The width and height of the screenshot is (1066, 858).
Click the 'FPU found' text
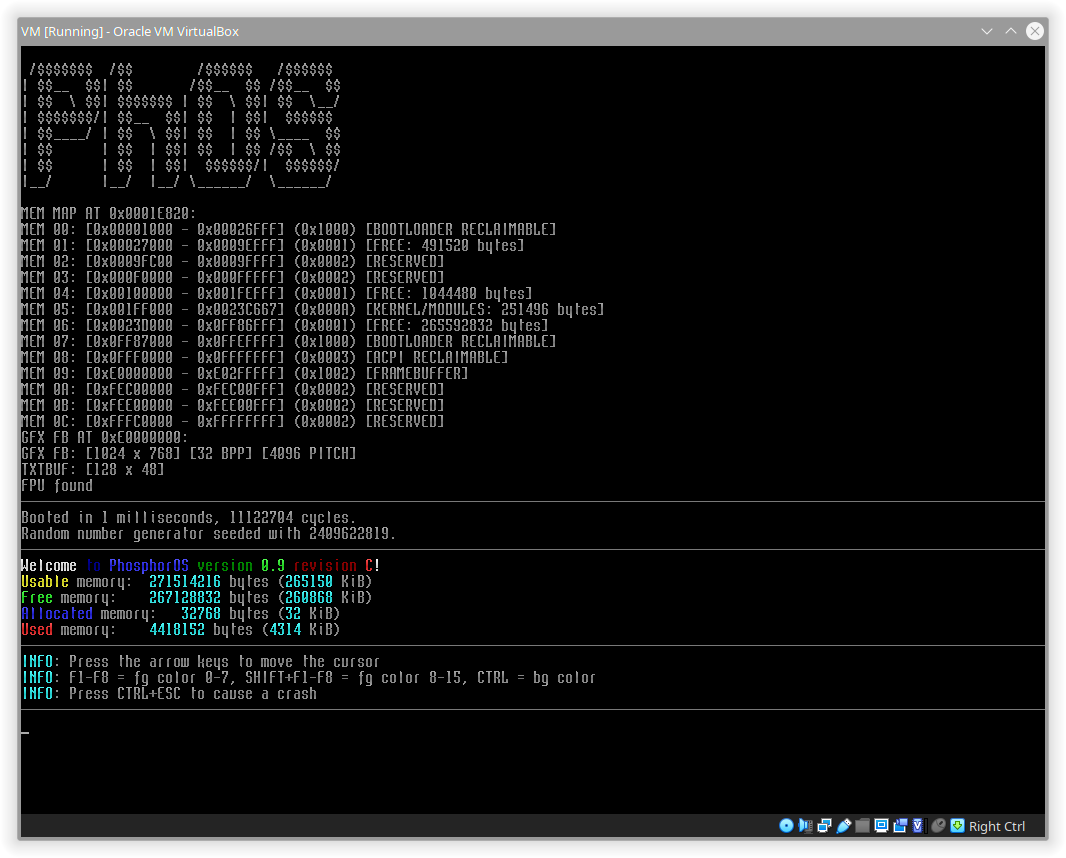coord(57,485)
